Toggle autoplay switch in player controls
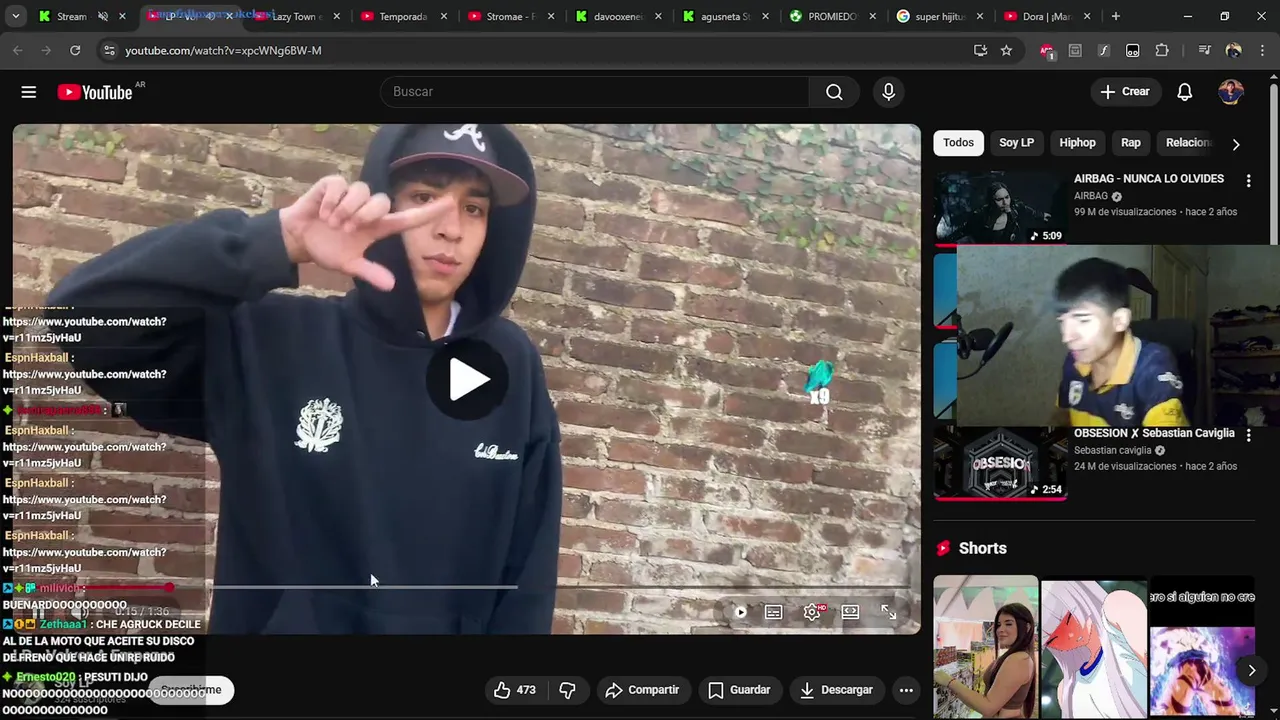Viewport: 1280px width, 720px height. pyautogui.click(x=740, y=612)
